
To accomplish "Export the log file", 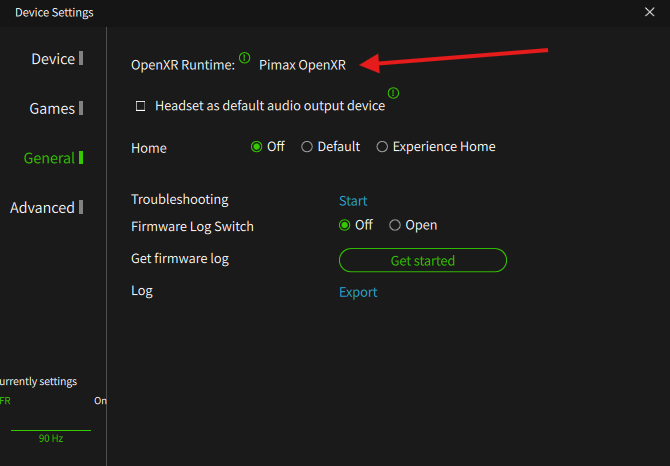I will click(x=358, y=293).
